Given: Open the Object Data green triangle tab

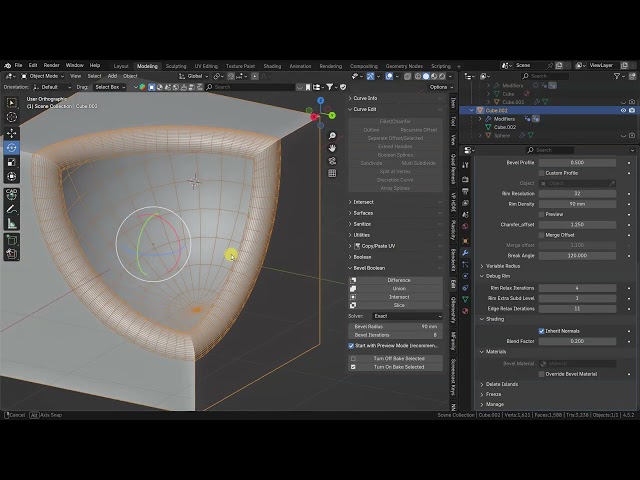Looking at the screenshot, I should [x=465, y=299].
